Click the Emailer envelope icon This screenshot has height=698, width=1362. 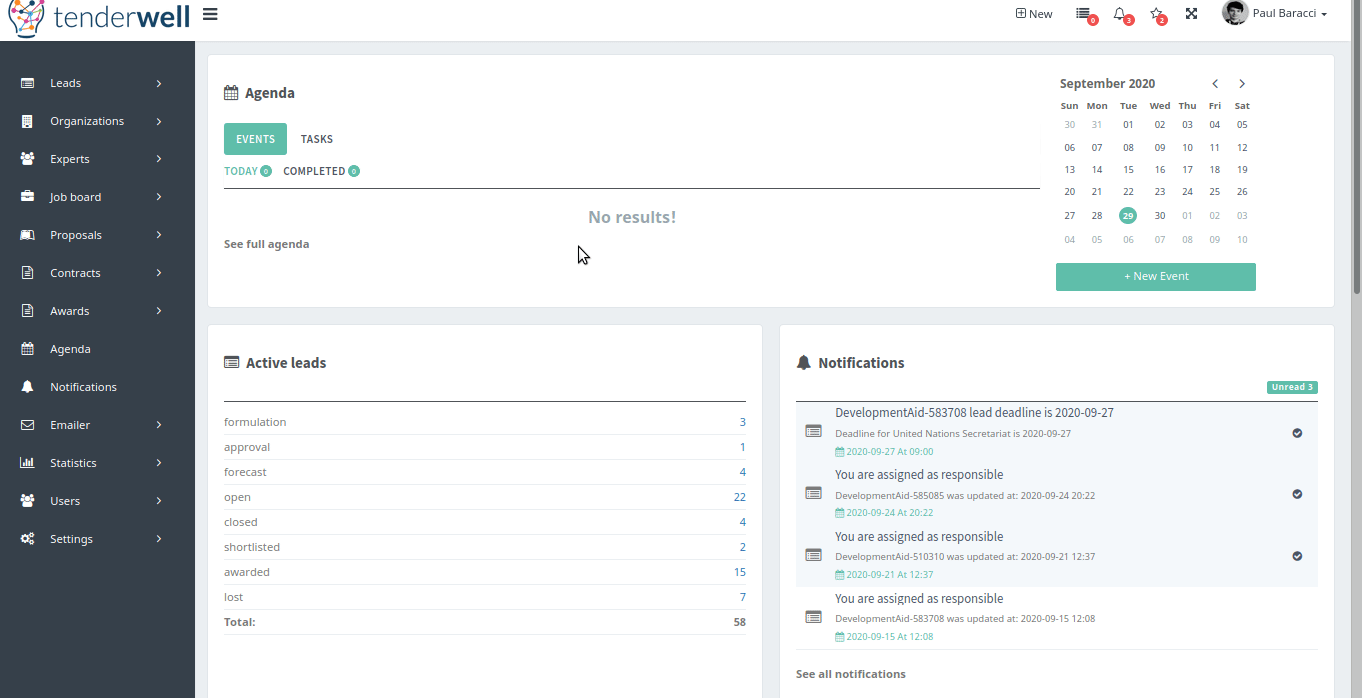(28, 425)
